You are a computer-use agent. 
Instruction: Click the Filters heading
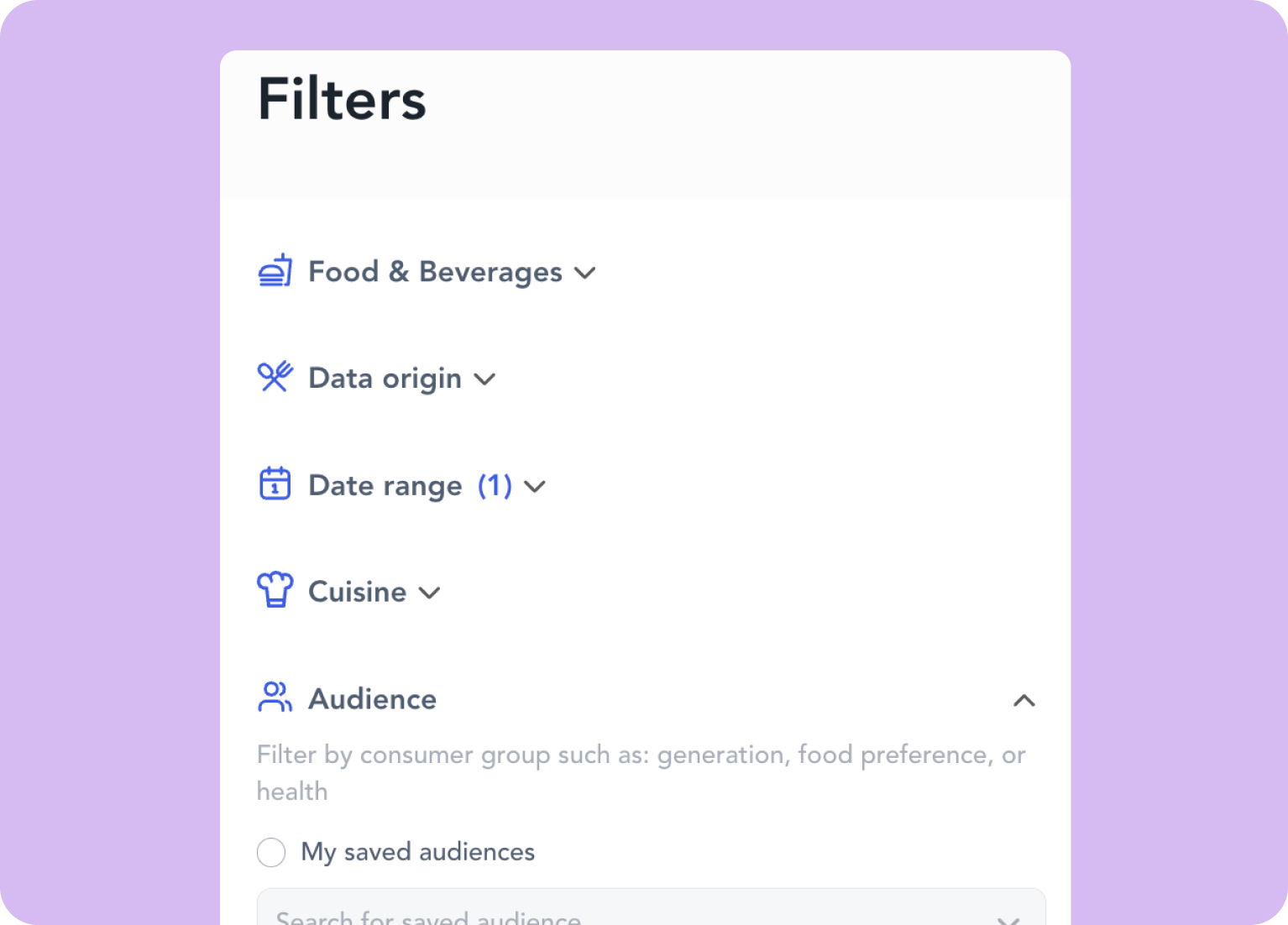tap(341, 98)
